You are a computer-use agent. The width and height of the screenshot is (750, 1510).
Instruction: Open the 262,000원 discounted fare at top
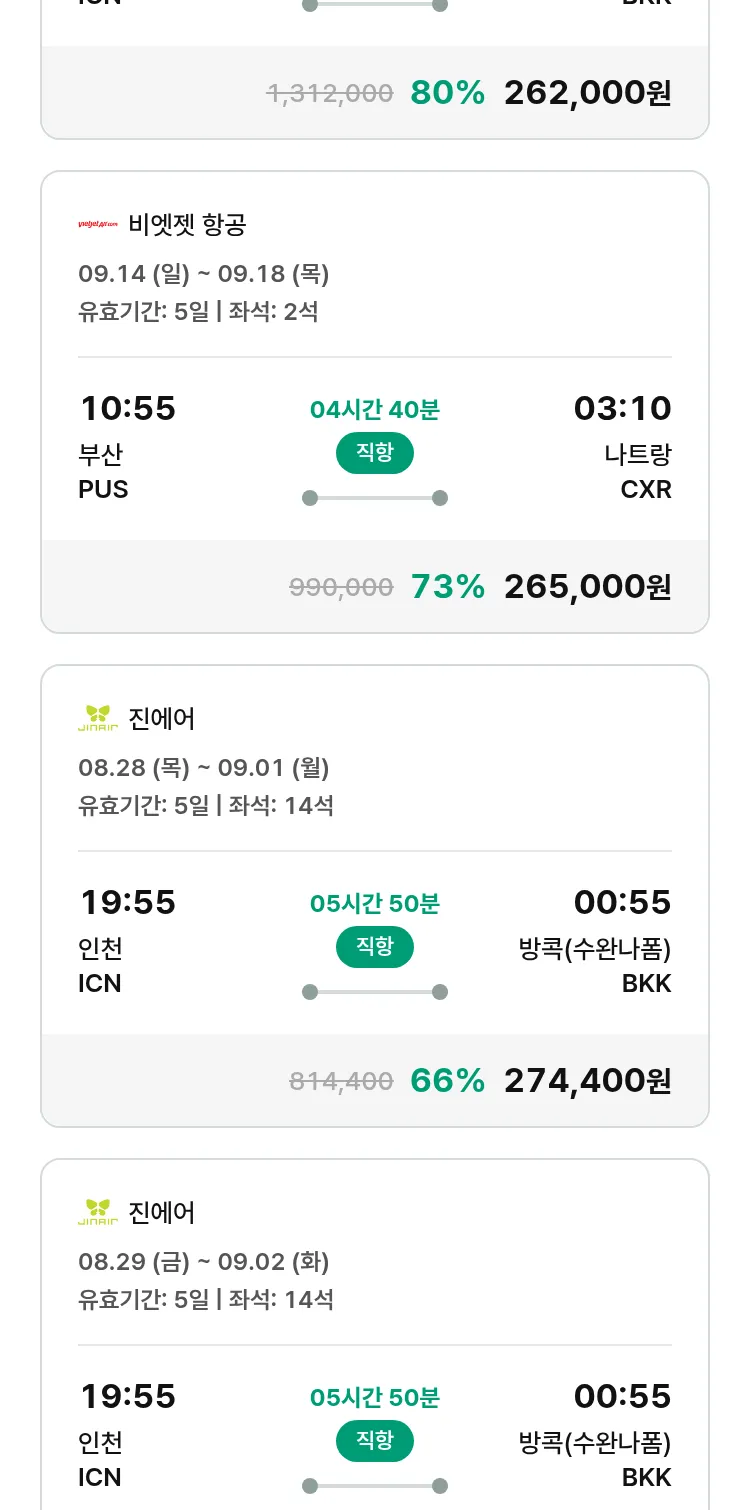tap(587, 93)
